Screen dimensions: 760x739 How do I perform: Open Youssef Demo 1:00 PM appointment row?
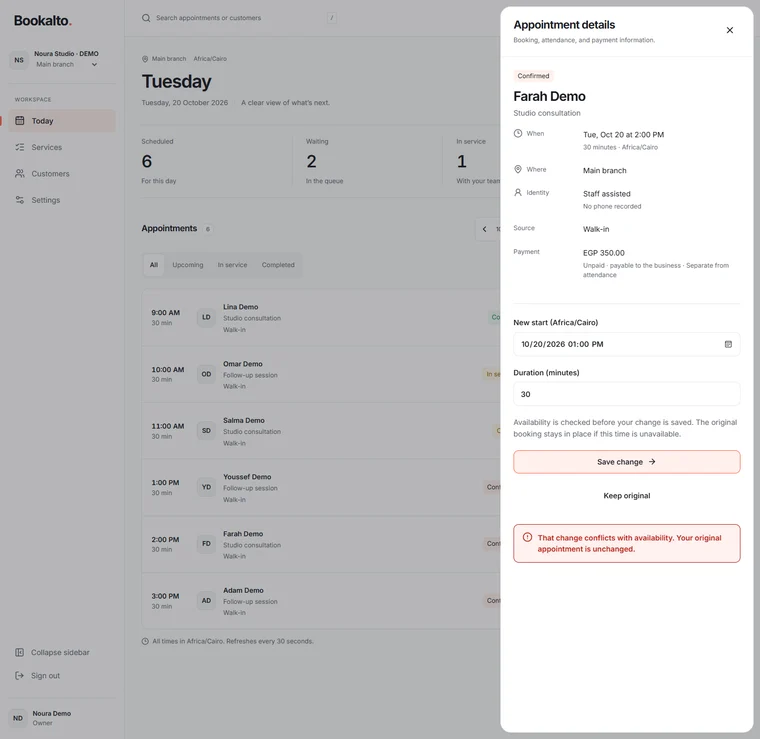pyautogui.click(x=321, y=487)
